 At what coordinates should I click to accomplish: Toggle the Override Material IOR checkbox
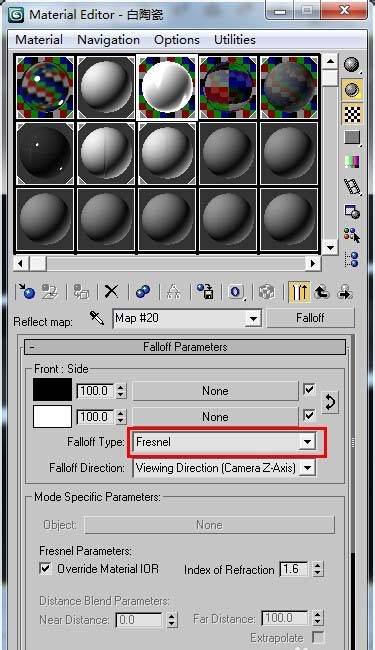pos(45,568)
